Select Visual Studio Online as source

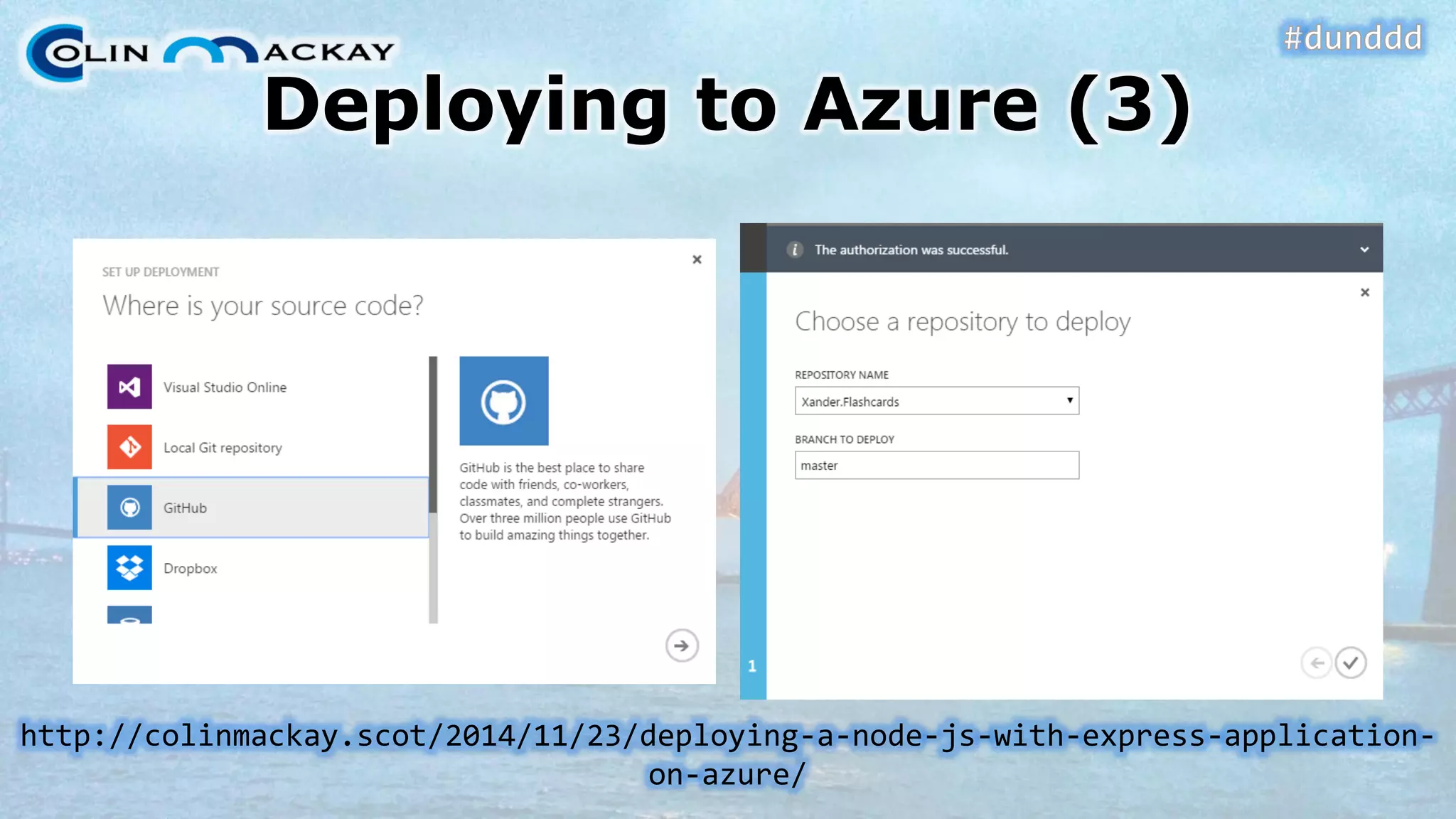tap(251, 387)
